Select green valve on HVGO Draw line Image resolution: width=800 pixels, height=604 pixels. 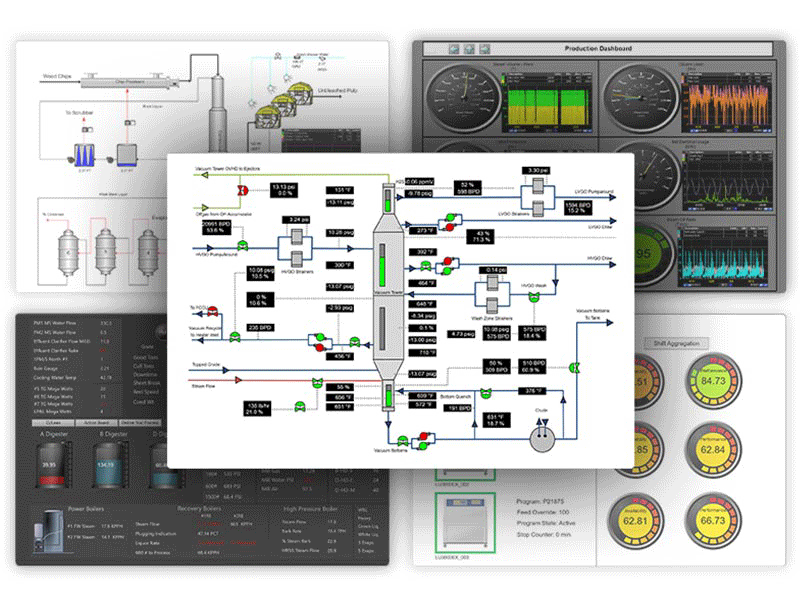(x=426, y=266)
